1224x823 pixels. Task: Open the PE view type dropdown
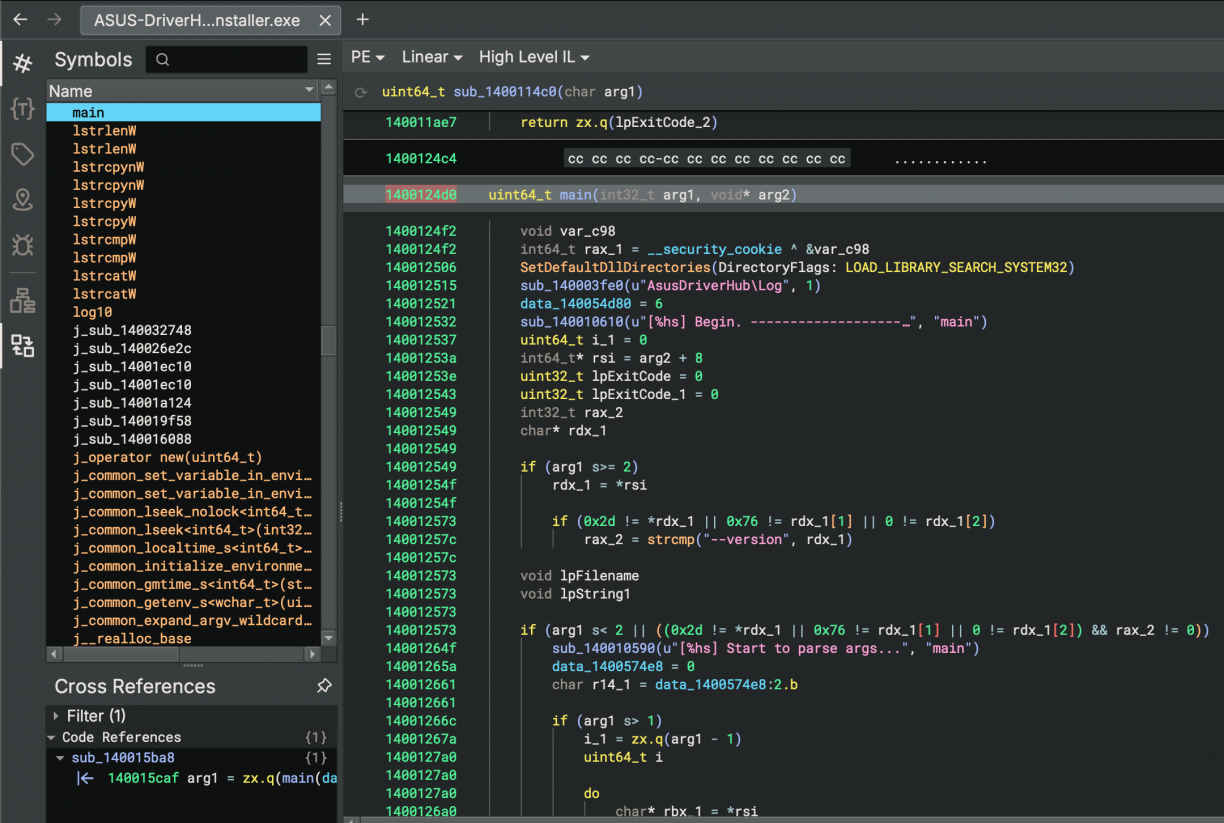click(x=366, y=57)
